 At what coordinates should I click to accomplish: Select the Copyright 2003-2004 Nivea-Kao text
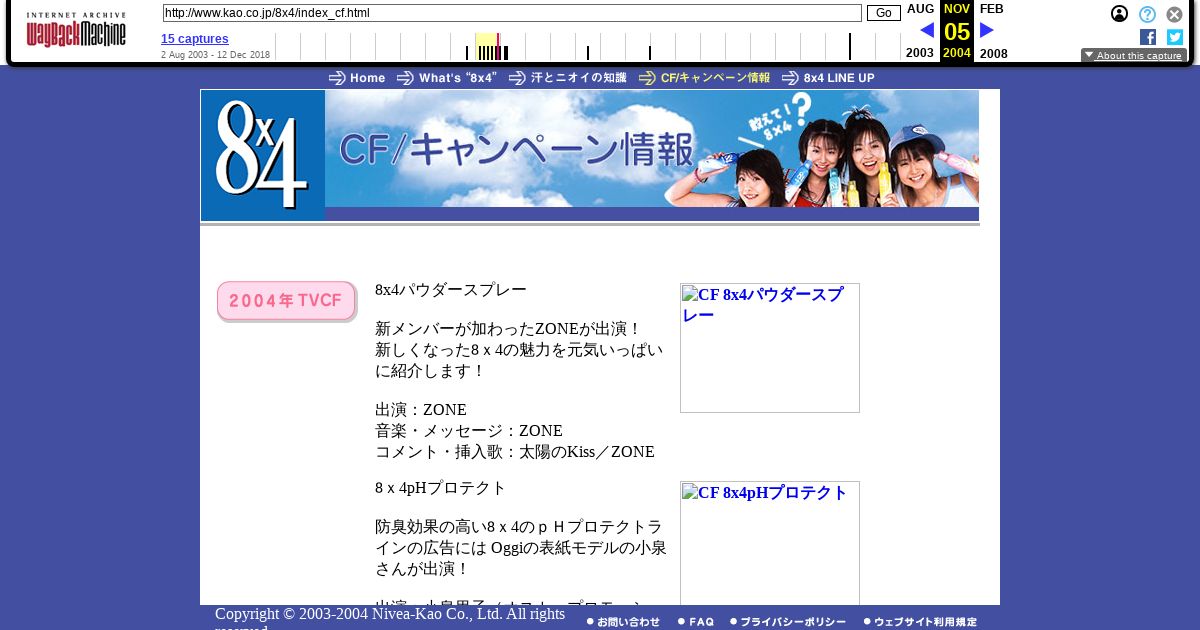(390, 620)
